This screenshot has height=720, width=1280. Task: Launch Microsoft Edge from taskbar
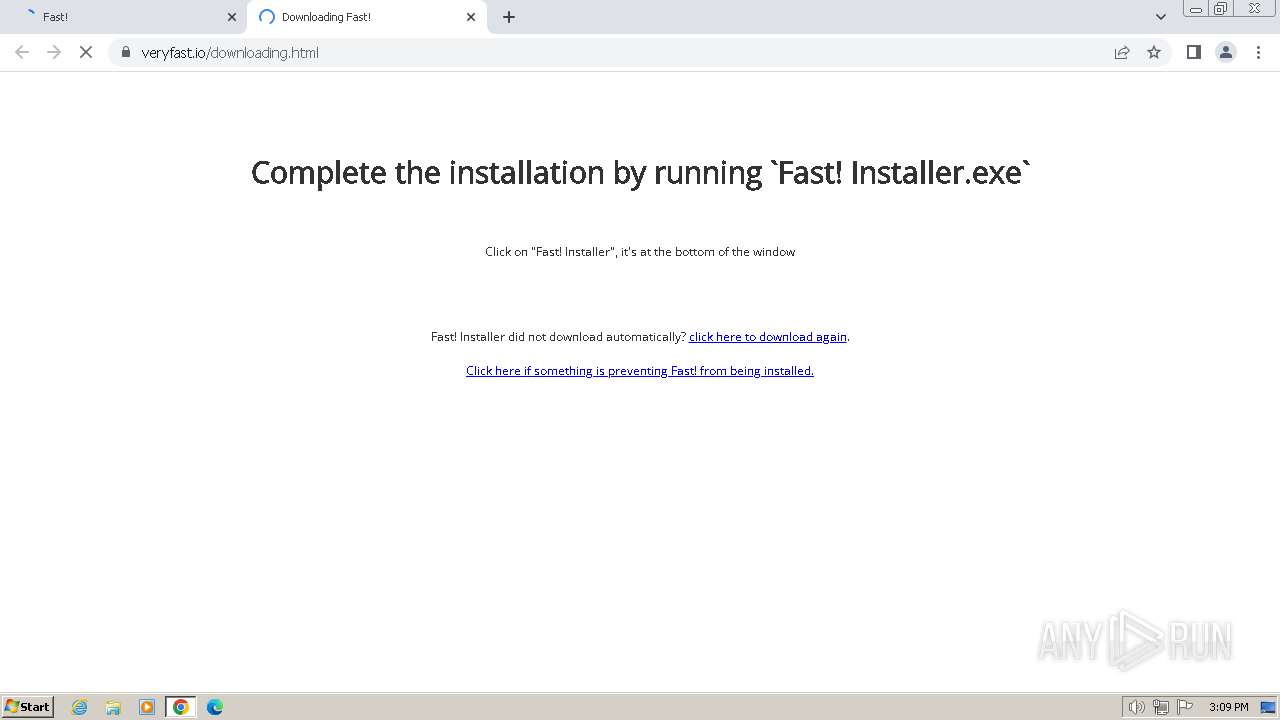(215, 707)
